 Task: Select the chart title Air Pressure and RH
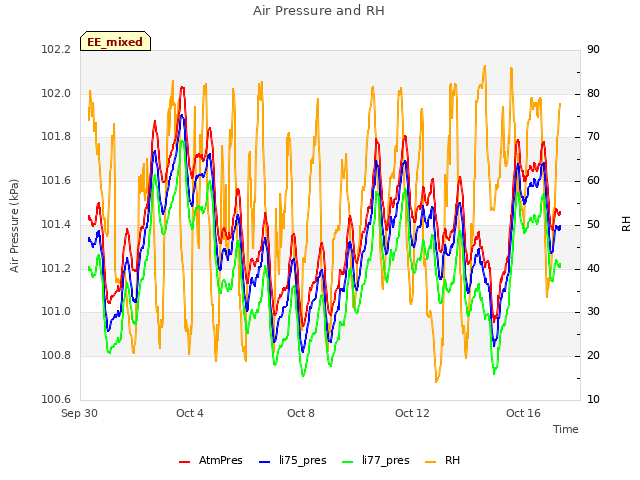(319, 10)
